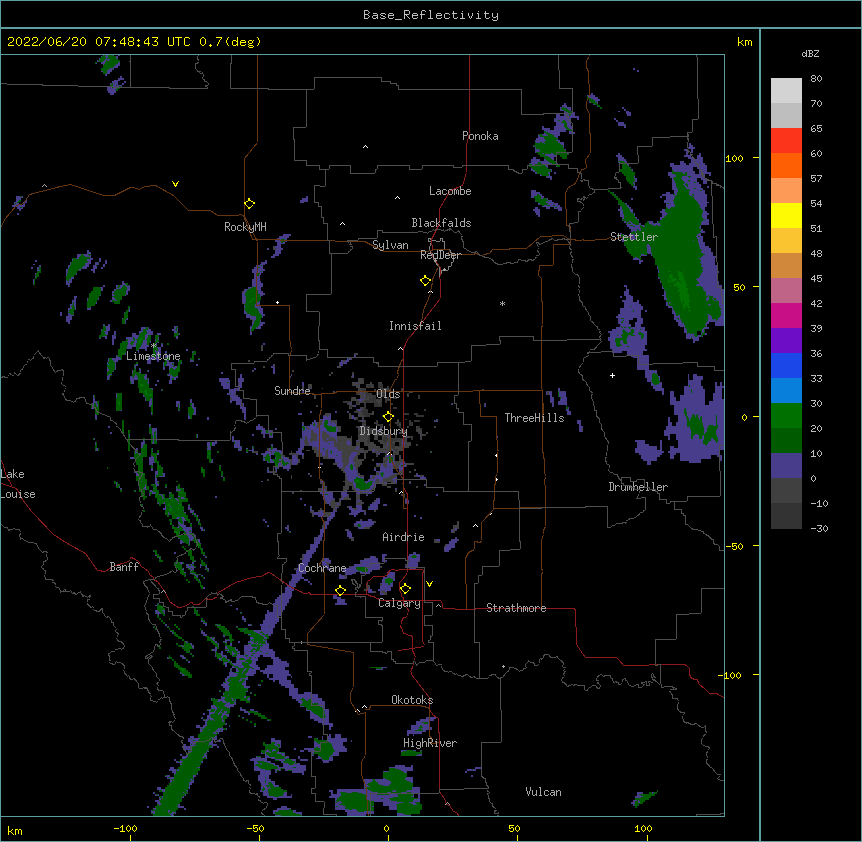Select the white plus marker north of Drumheller
The width and height of the screenshot is (862, 842).
tap(612, 375)
